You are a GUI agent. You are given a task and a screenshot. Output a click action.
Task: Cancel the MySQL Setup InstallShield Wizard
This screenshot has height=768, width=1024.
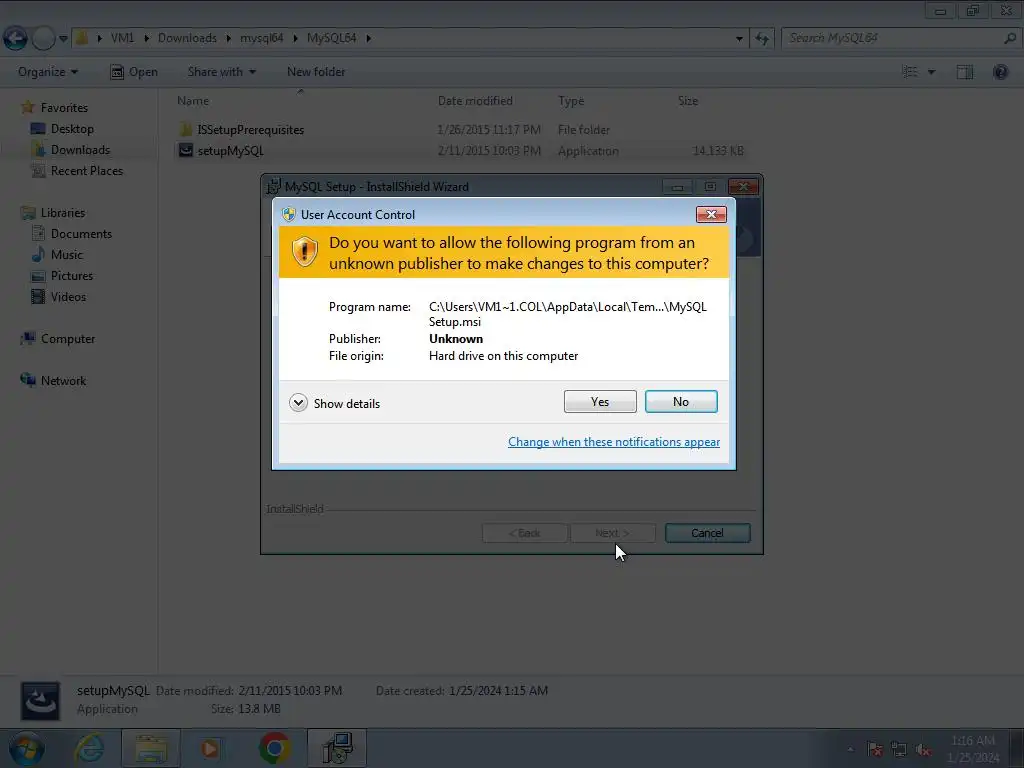pyautogui.click(x=707, y=533)
